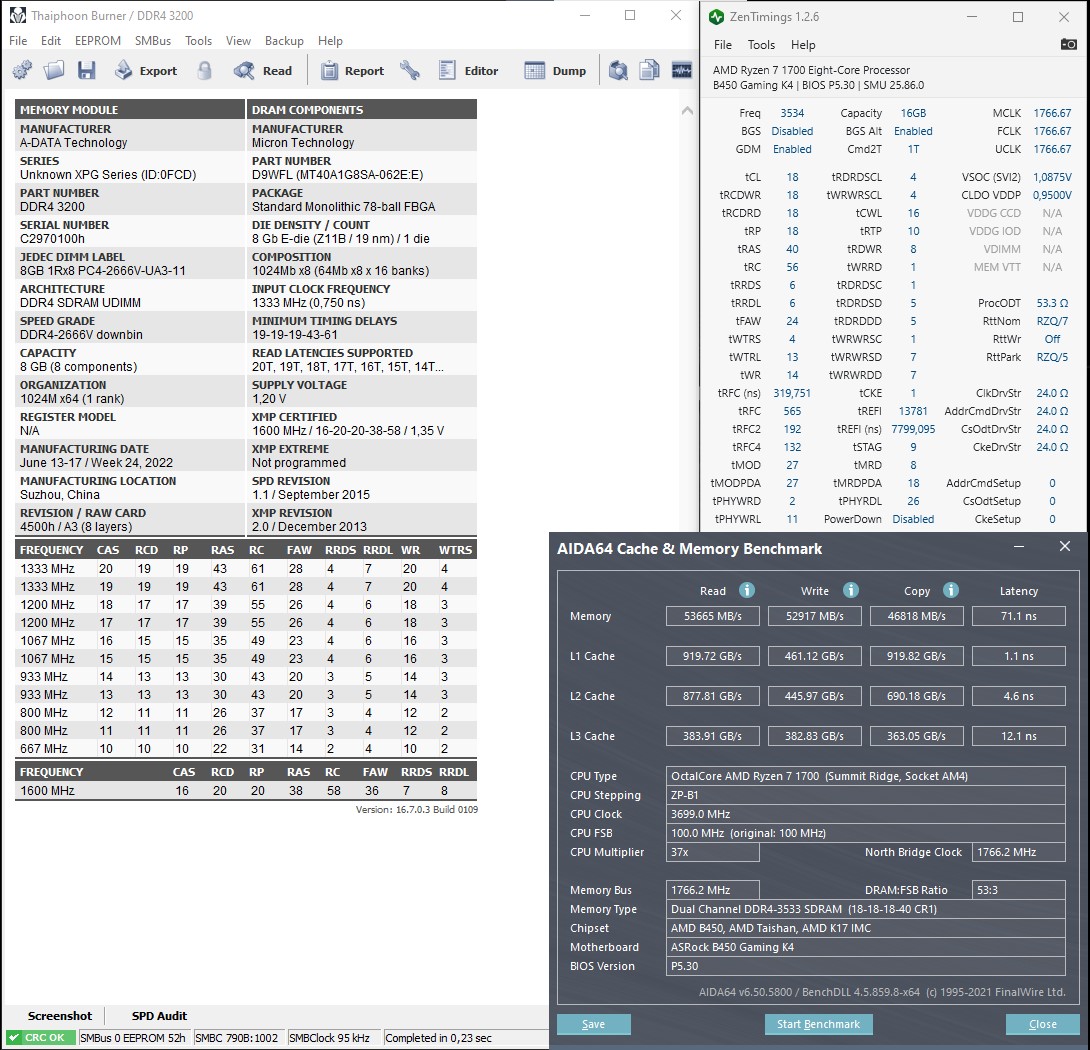Click the 1600 MHz XMP profile row

(246, 791)
